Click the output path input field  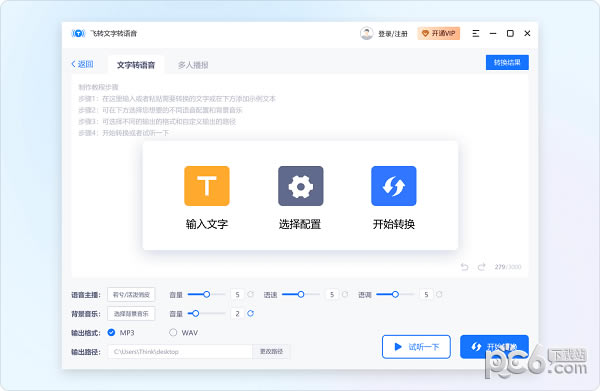click(180, 352)
